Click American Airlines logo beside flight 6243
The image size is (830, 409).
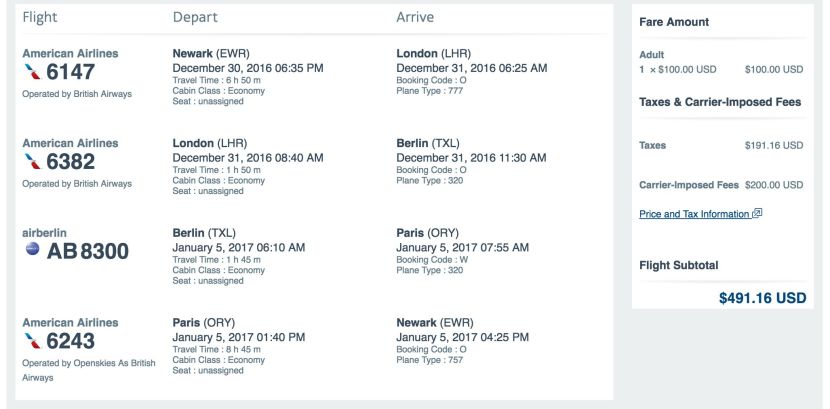click(33, 341)
